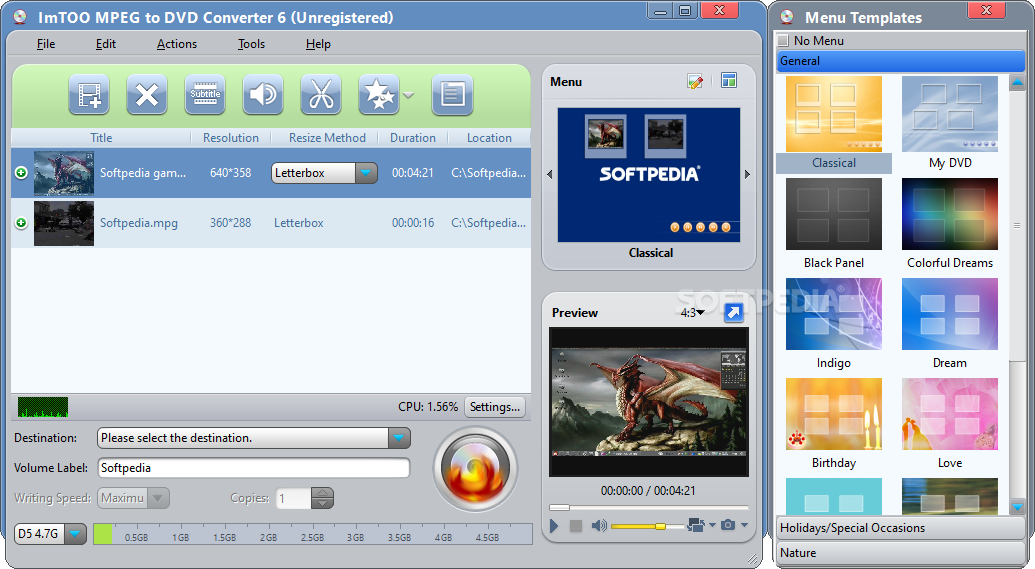Select the Dream menu template
The width and height of the screenshot is (1035, 569).
pyautogui.click(x=950, y=324)
